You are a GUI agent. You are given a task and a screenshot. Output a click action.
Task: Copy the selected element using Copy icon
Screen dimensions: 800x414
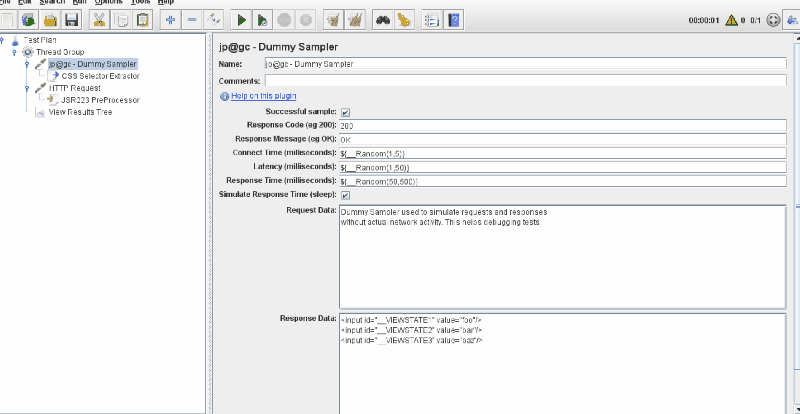pyautogui.click(x=121, y=20)
